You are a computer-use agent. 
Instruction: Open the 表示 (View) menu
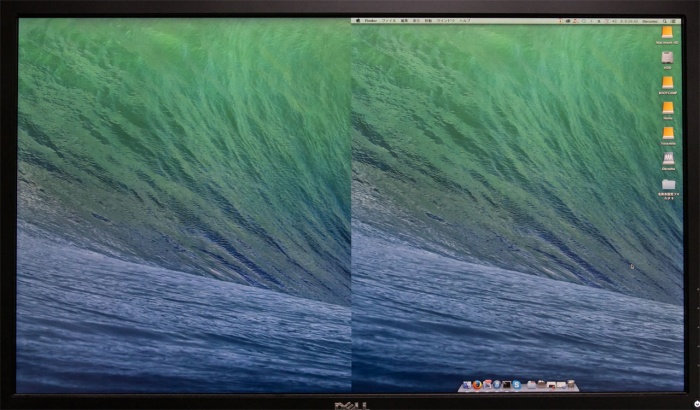416,20
